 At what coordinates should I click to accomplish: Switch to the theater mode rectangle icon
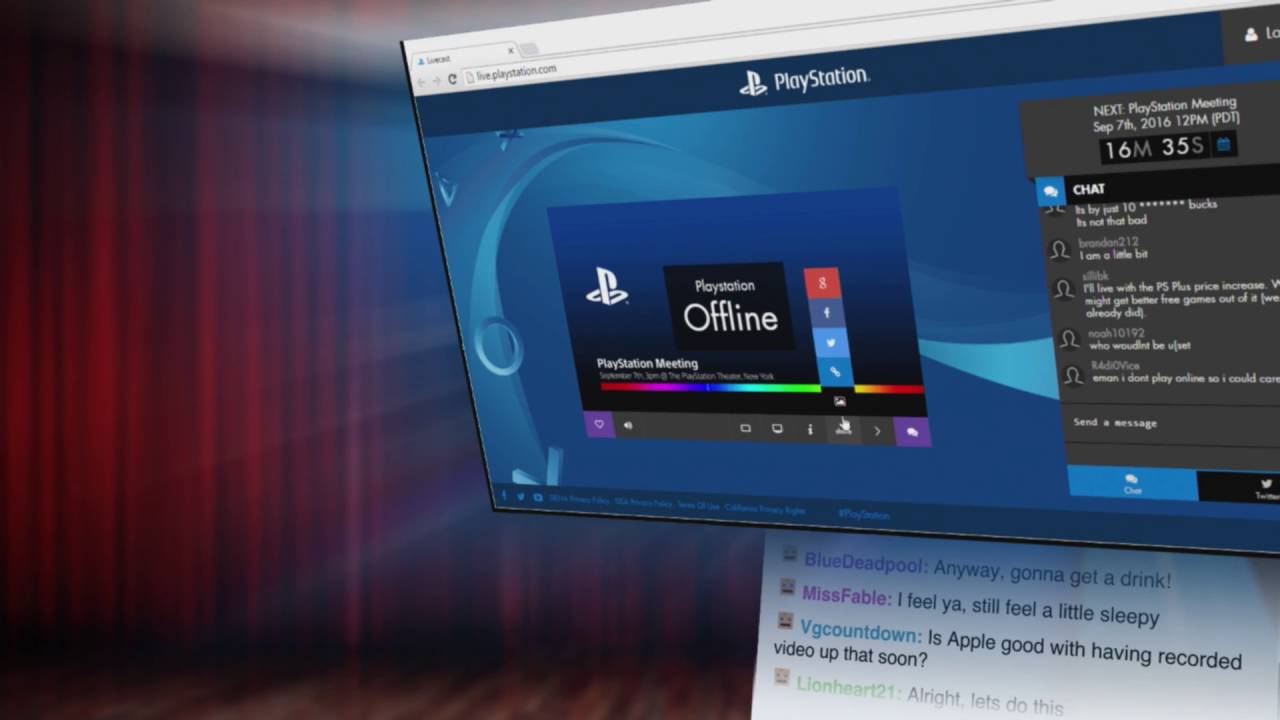tap(745, 428)
